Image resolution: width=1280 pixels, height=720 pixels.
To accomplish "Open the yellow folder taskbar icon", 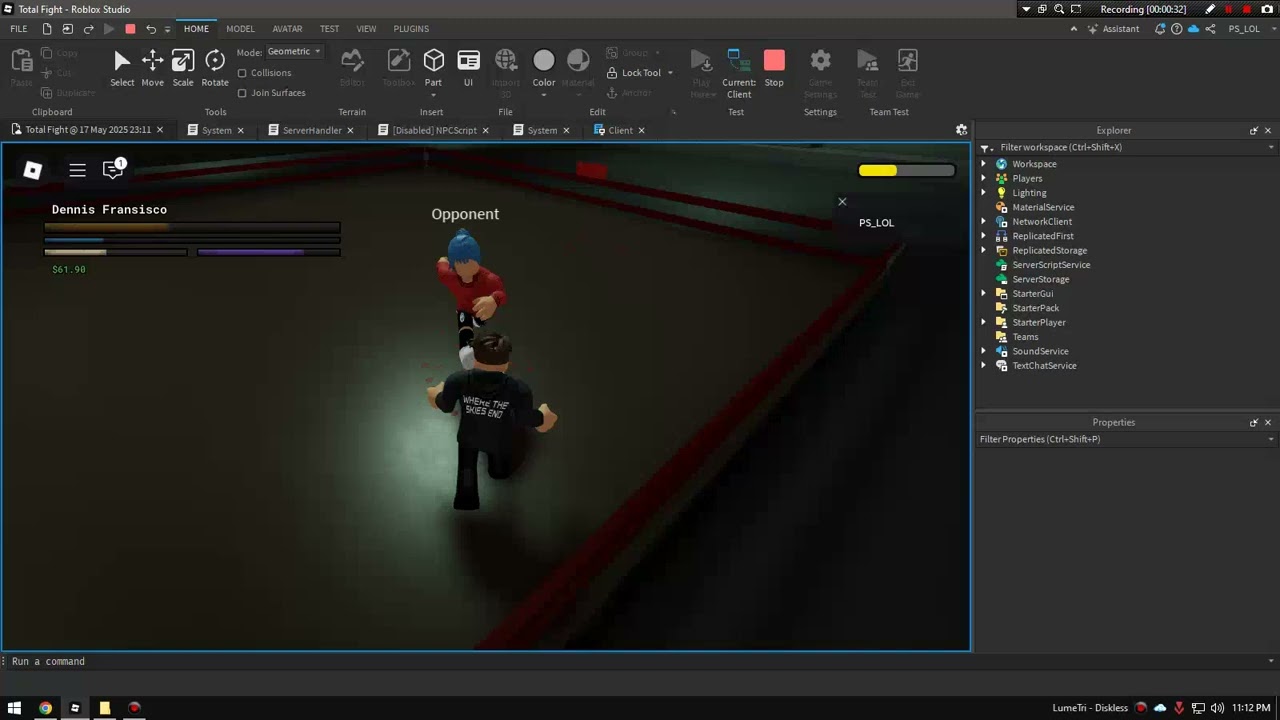I will tap(104, 708).
